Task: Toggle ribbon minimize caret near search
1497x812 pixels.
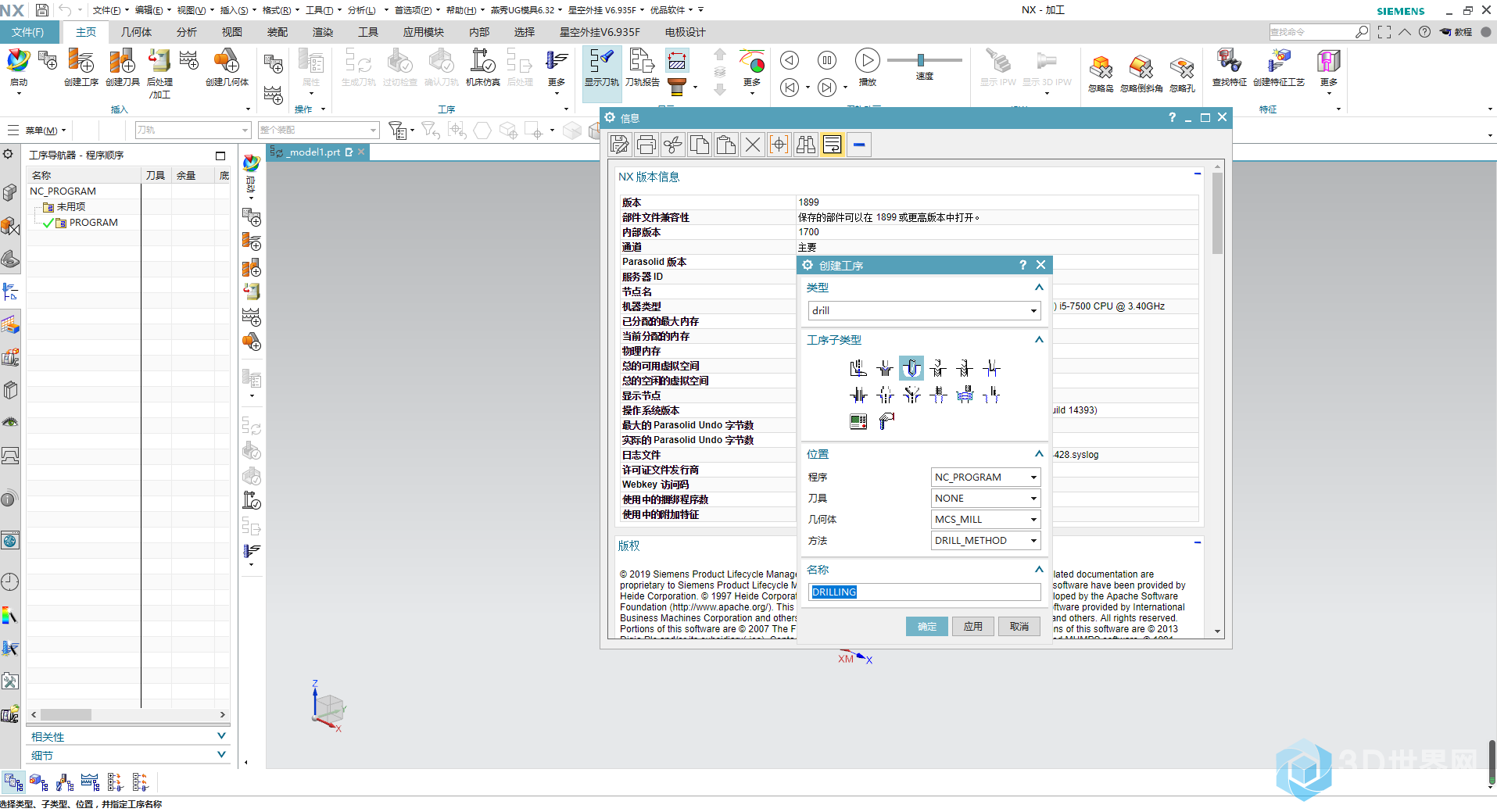Action: coord(1405,32)
